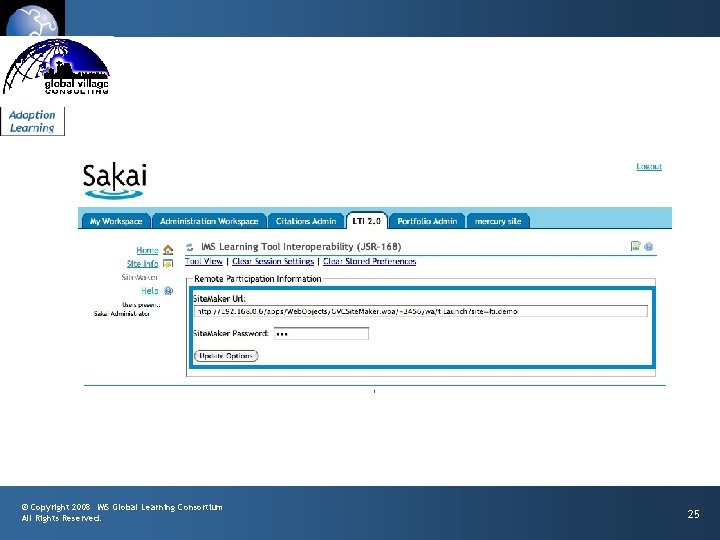
Task: Open the Site Info link
Action: (x=142, y=264)
